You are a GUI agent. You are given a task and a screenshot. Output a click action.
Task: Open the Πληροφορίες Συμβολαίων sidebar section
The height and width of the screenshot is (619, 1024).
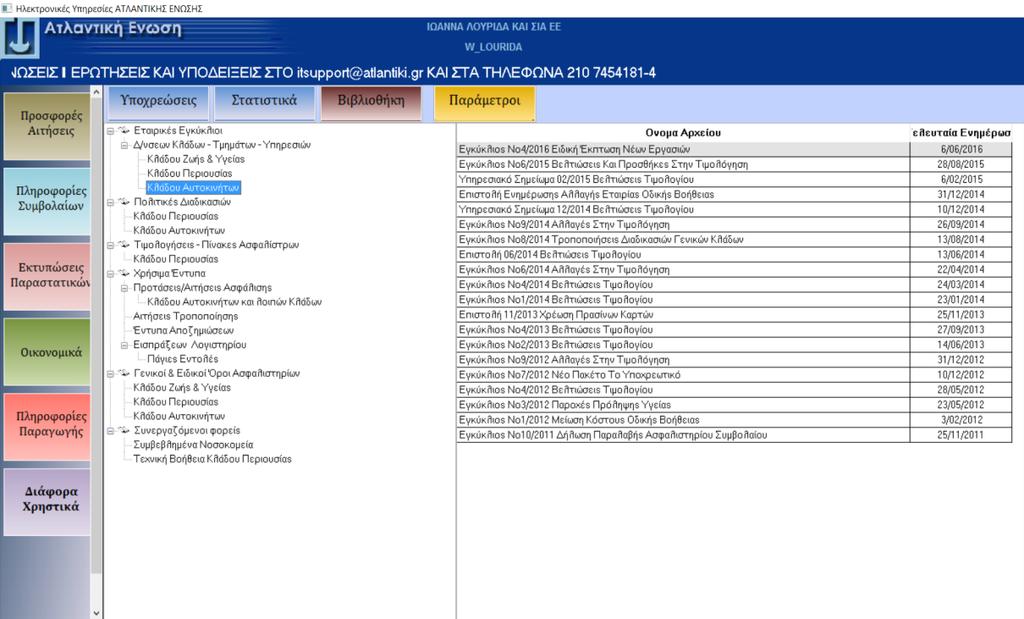(47, 201)
